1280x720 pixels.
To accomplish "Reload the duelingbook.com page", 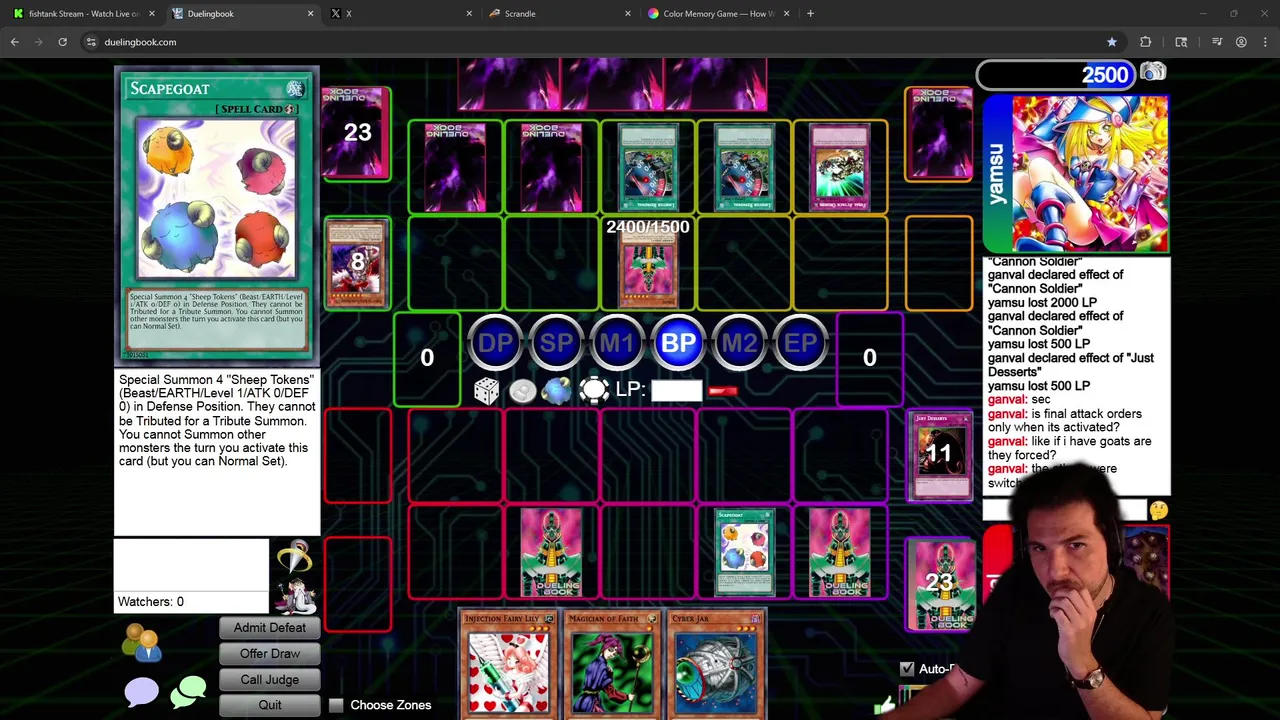I will pos(62,42).
